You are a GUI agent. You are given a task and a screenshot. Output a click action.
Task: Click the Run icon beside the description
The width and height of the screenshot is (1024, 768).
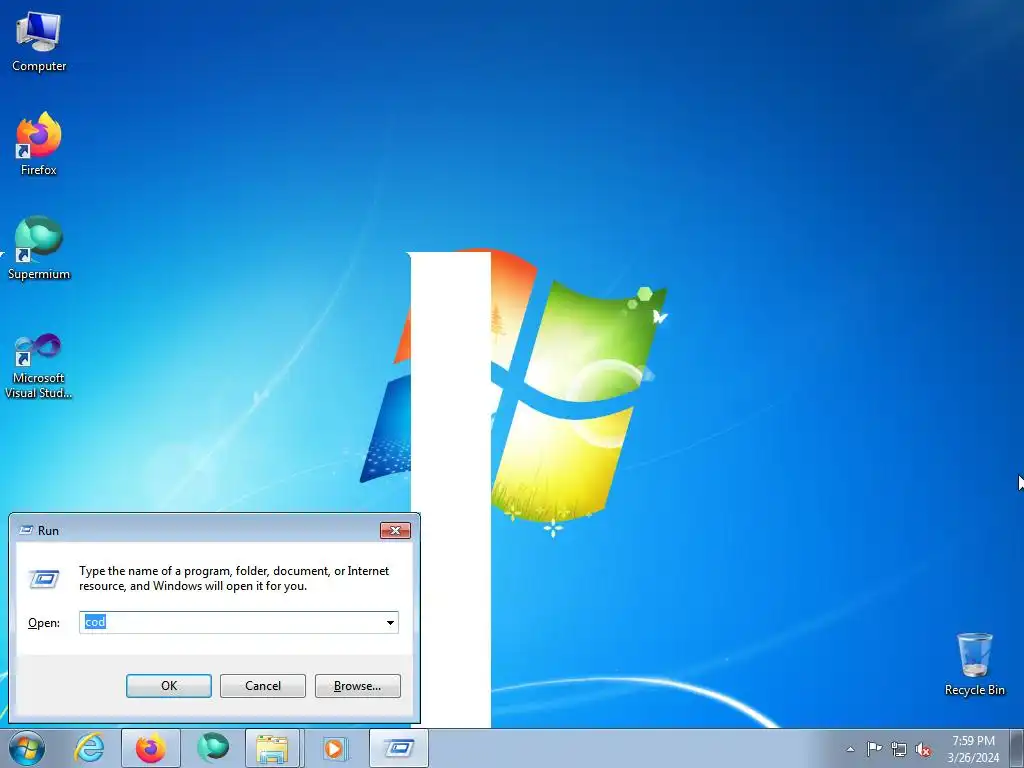[x=44, y=579]
